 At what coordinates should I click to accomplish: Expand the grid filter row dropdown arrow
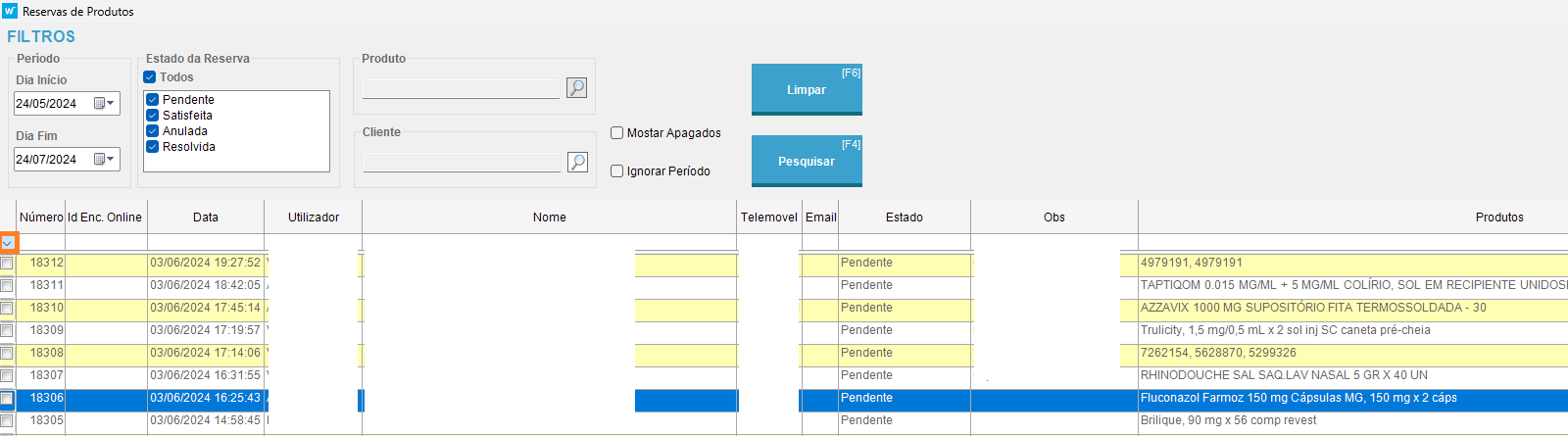tap(8, 242)
